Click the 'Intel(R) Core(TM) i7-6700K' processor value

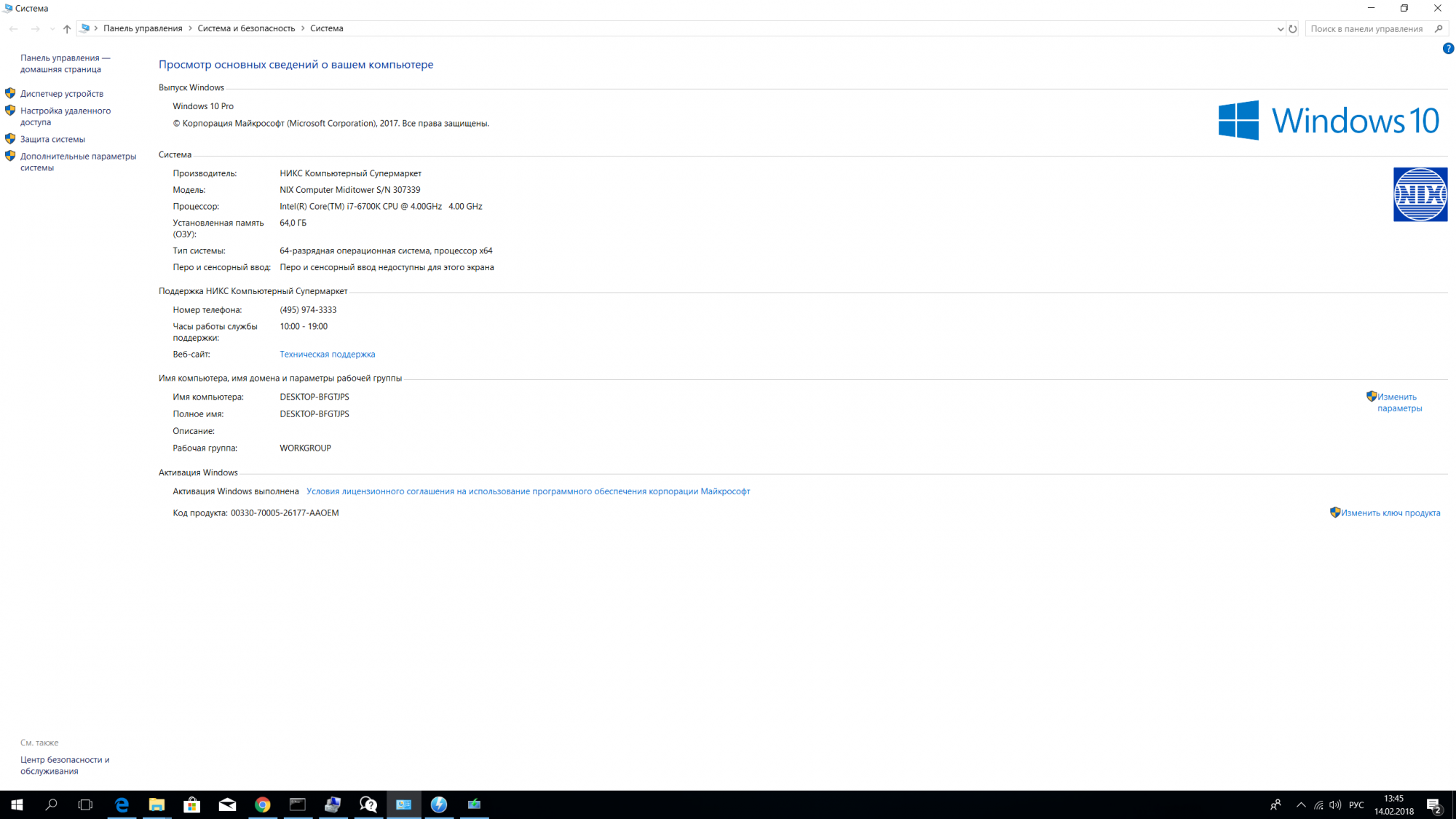point(381,207)
